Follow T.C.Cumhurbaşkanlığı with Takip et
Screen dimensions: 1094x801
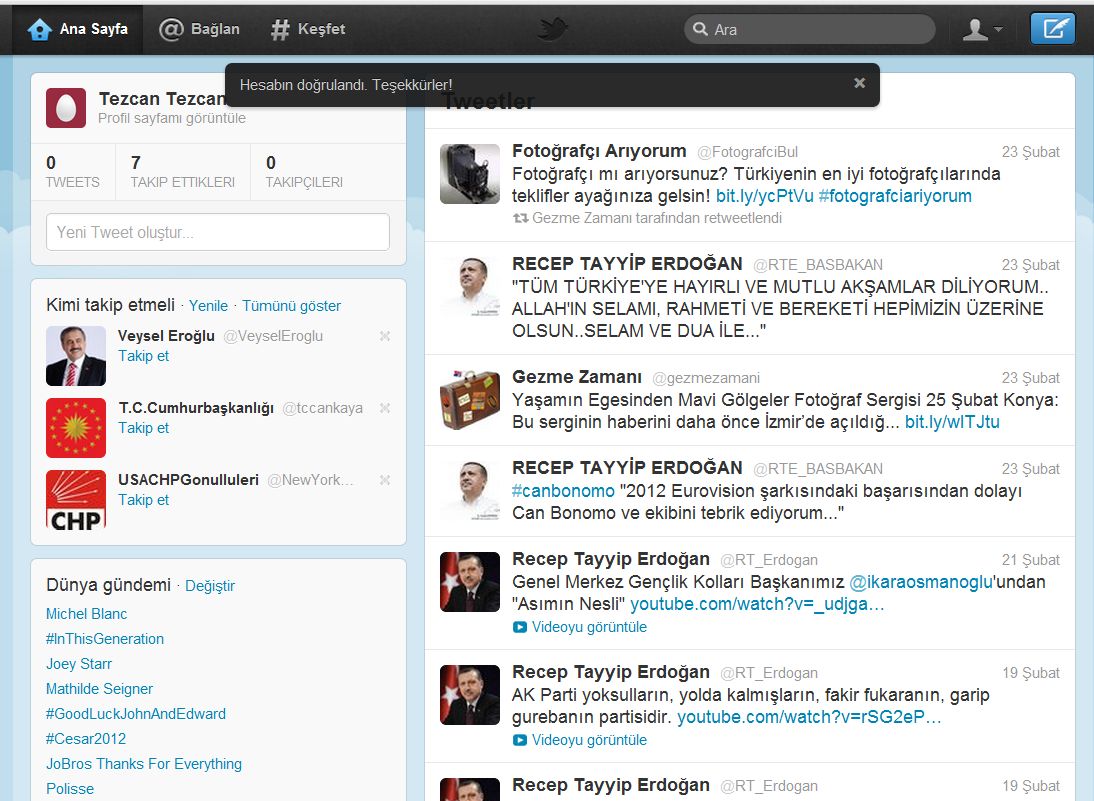click(143, 428)
